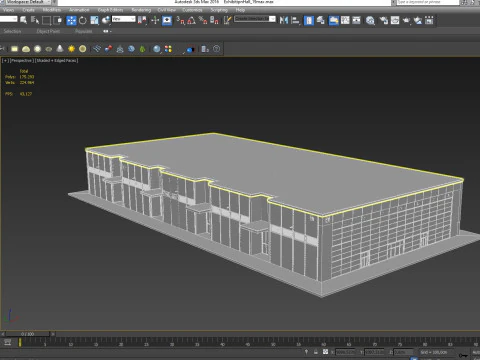Open the Selection Filter dropdown

point(9,19)
